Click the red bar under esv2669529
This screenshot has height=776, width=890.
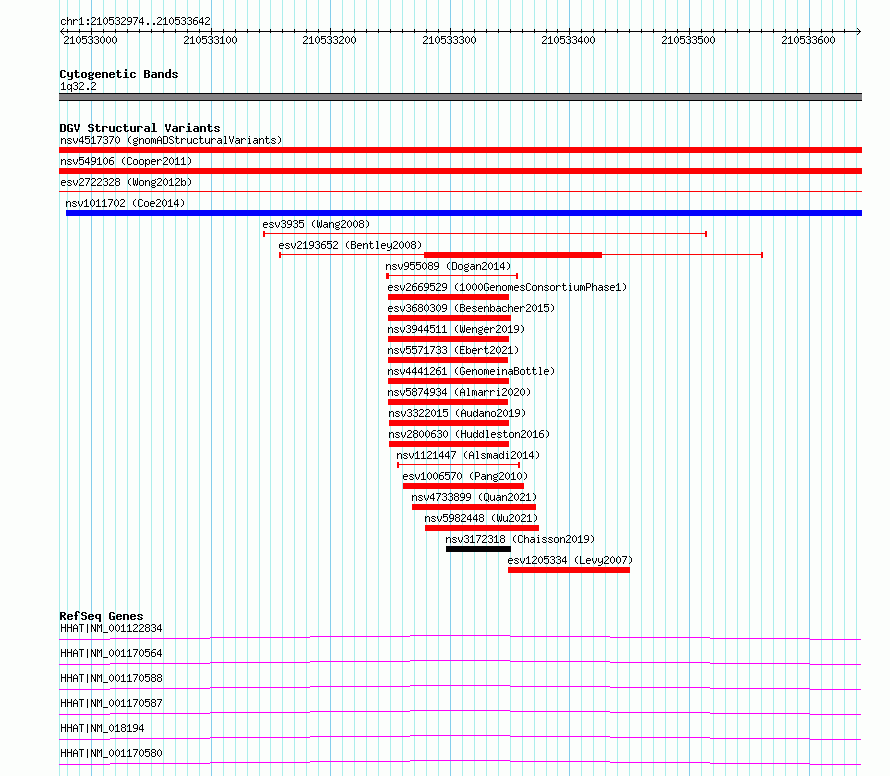pos(448,297)
